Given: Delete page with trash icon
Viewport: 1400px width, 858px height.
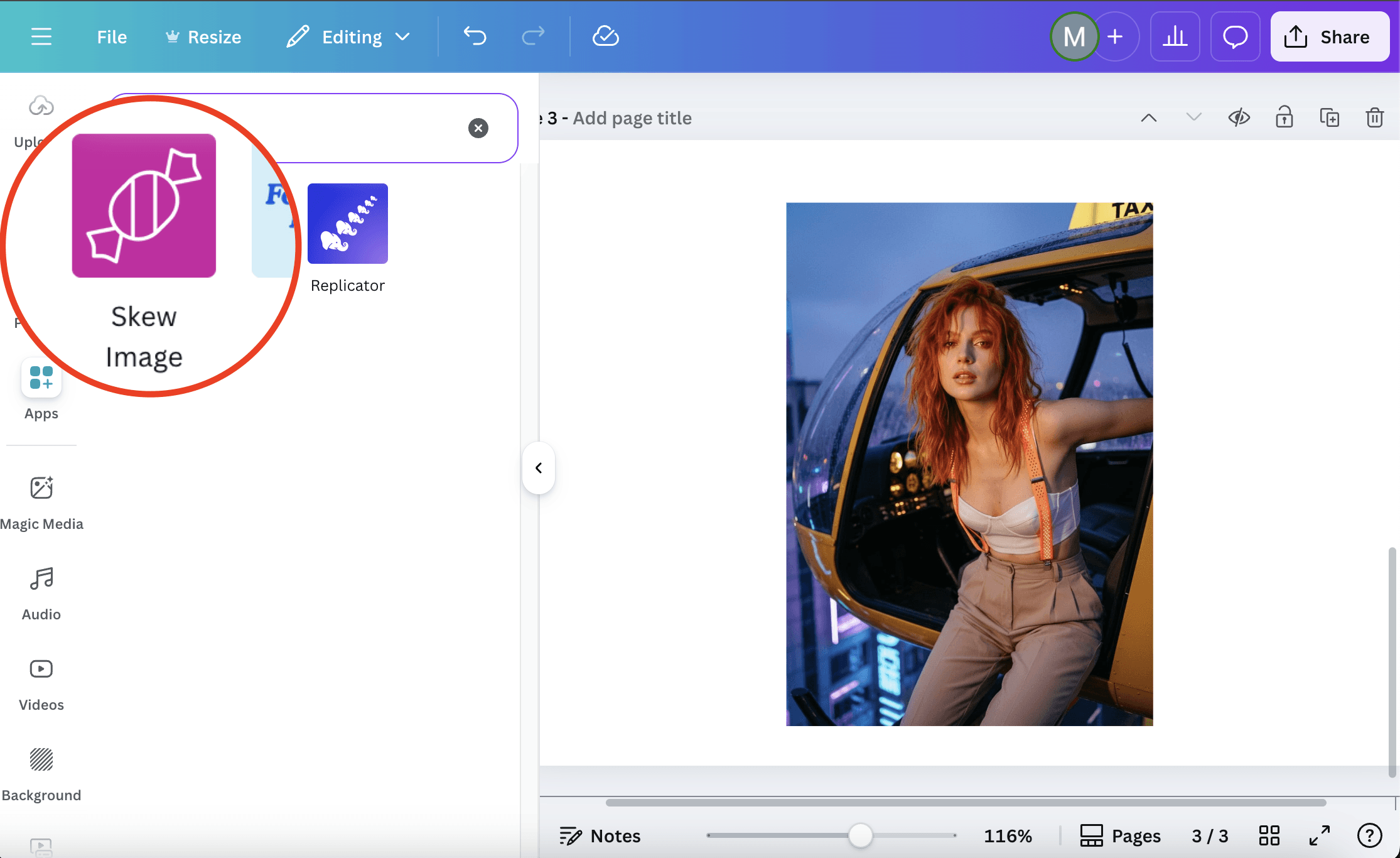Looking at the screenshot, I should click(x=1374, y=118).
